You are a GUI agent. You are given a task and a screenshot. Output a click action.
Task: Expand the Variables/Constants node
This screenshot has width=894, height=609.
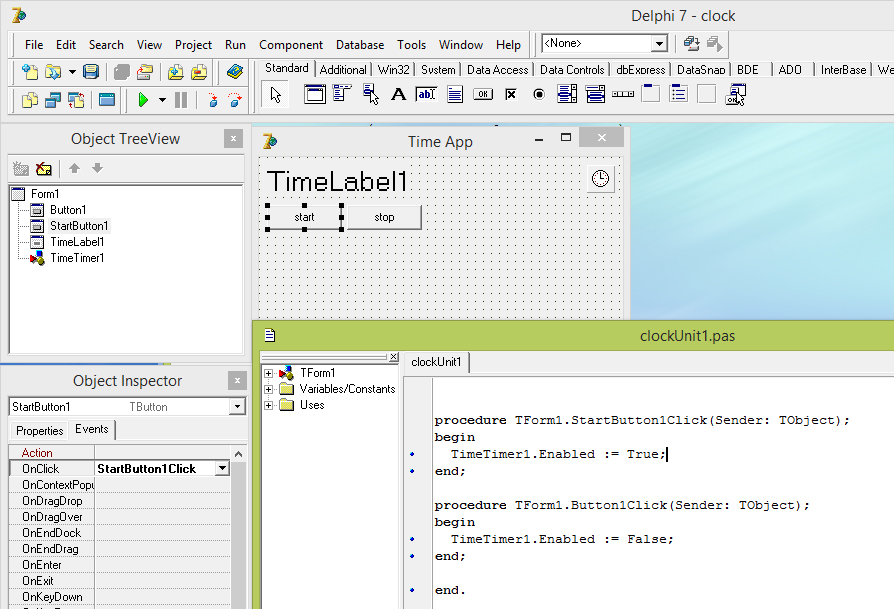268,389
